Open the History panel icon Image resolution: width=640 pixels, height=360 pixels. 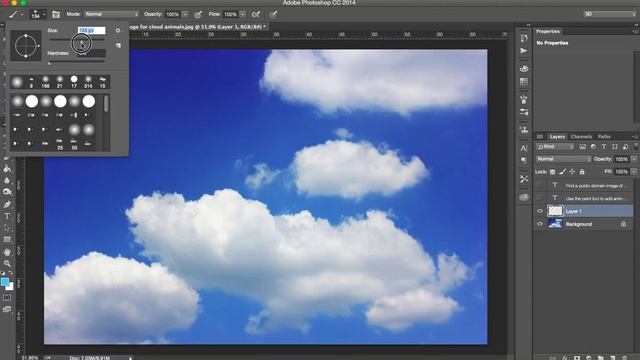click(x=524, y=38)
